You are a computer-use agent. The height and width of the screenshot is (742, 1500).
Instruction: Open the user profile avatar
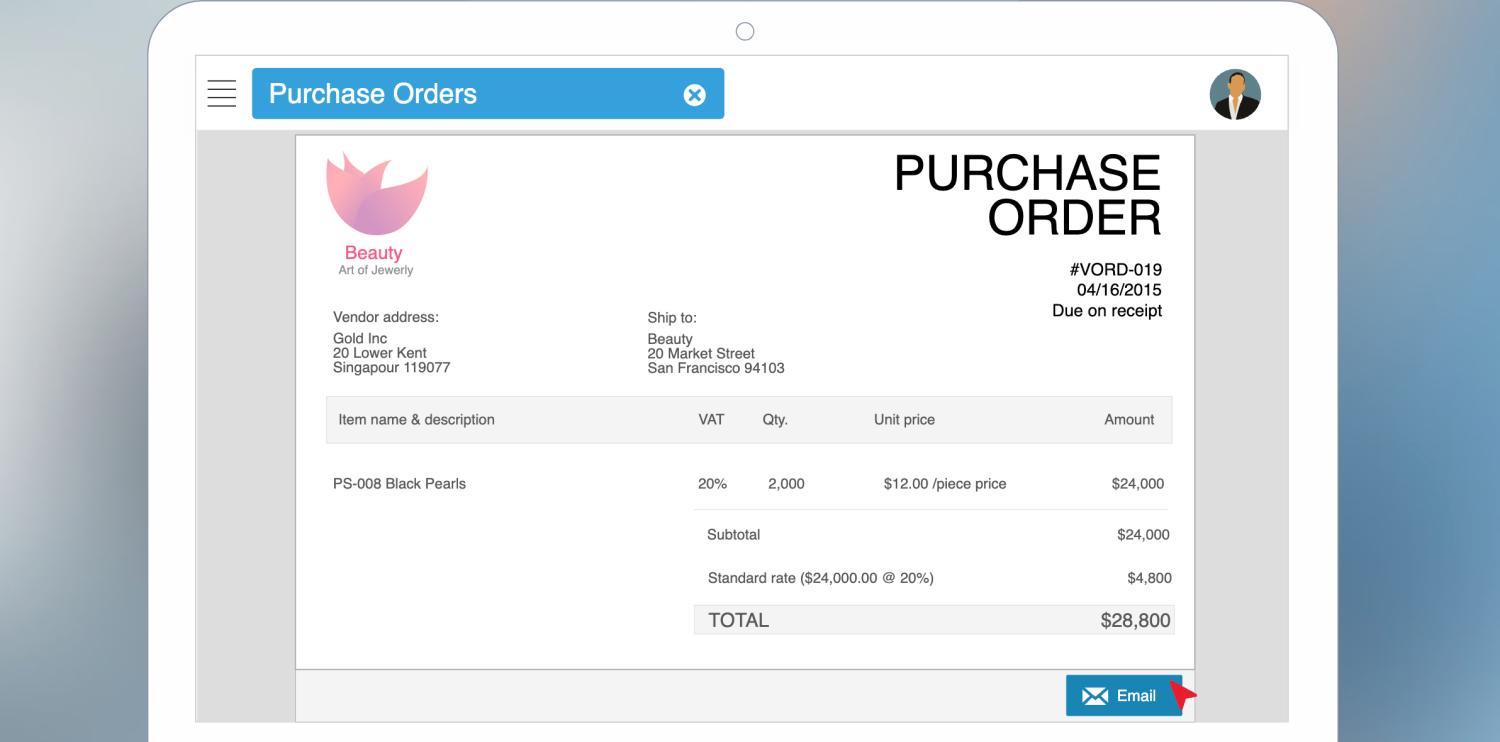[x=1235, y=94]
